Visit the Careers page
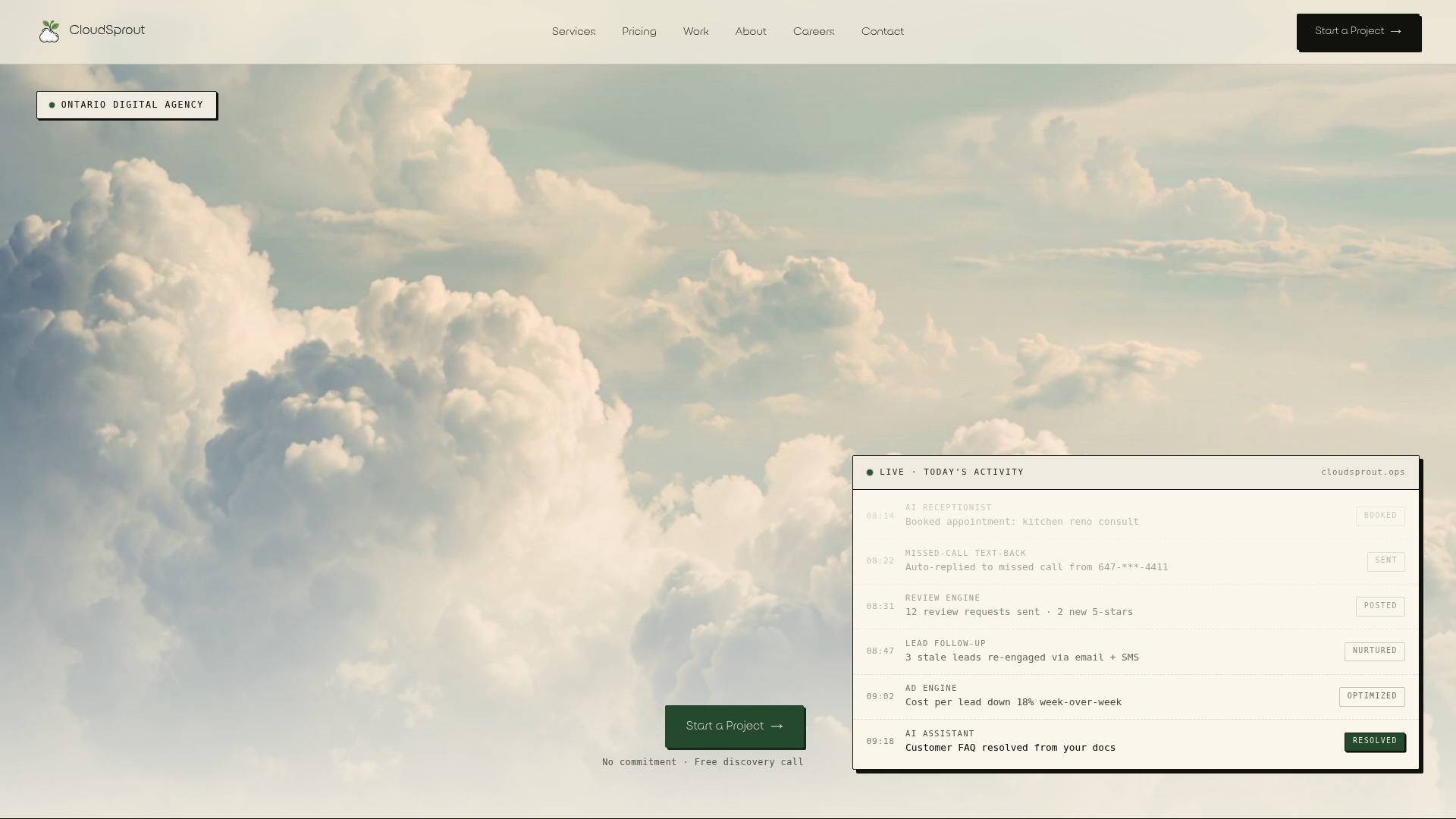This screenshot has height=819, width=1456. [x=814, y=32]
